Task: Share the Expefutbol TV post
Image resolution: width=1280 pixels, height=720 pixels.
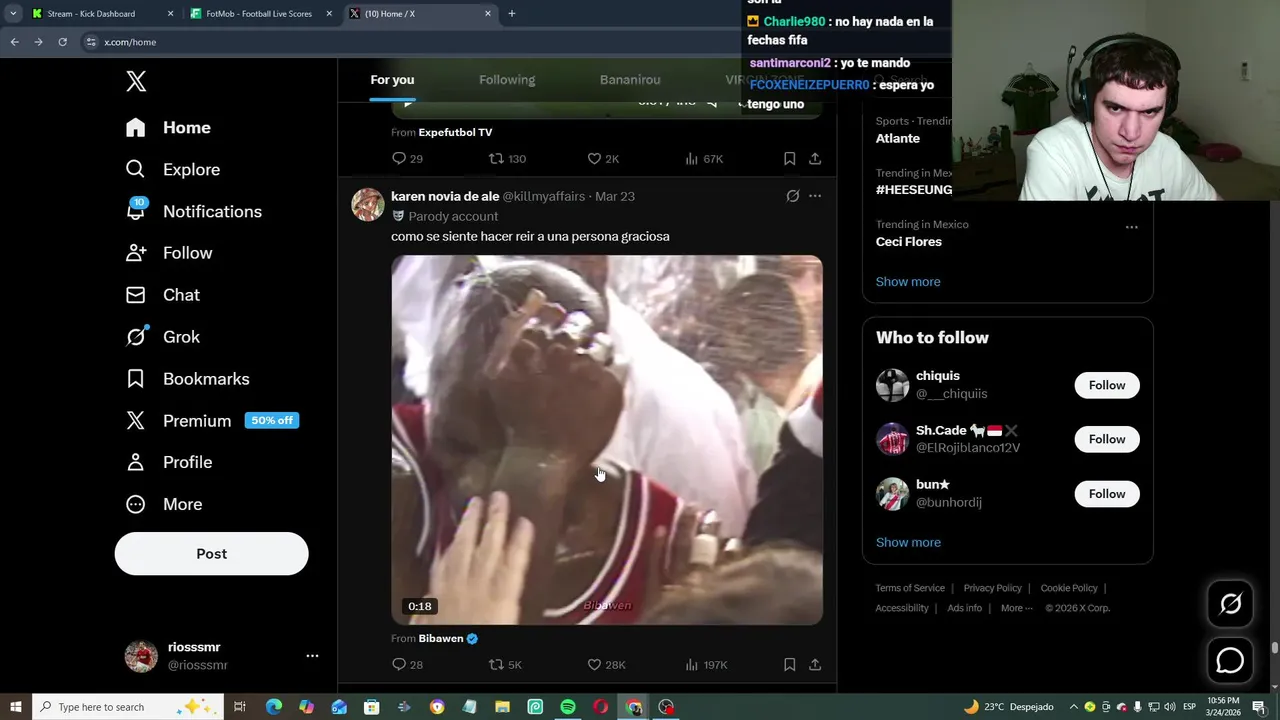Action: [x=815, y=159]
